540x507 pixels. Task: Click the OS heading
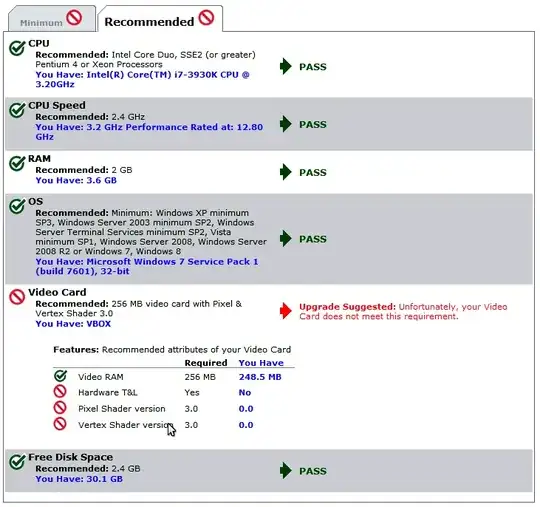pyautogui.click(x=36, y=201)
